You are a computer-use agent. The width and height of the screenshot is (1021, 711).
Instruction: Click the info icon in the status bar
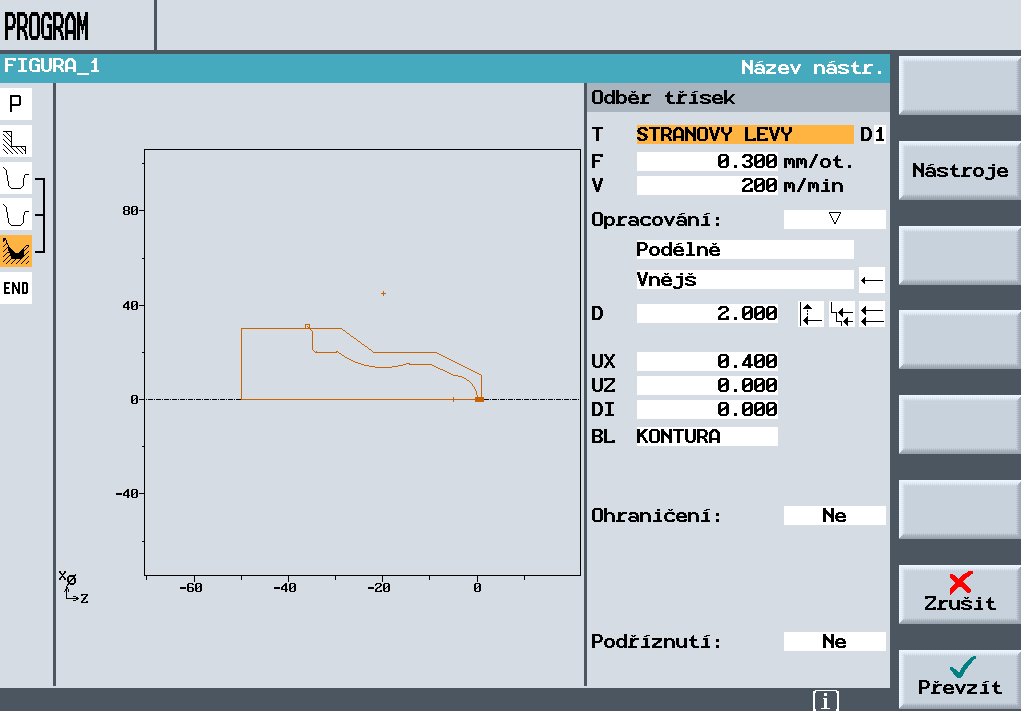click(x=826, y=701)
